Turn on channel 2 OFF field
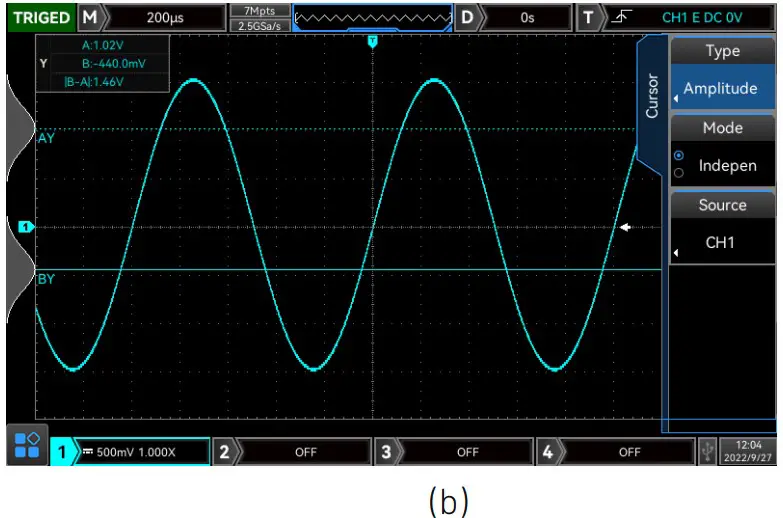 [x=306, y=452]
